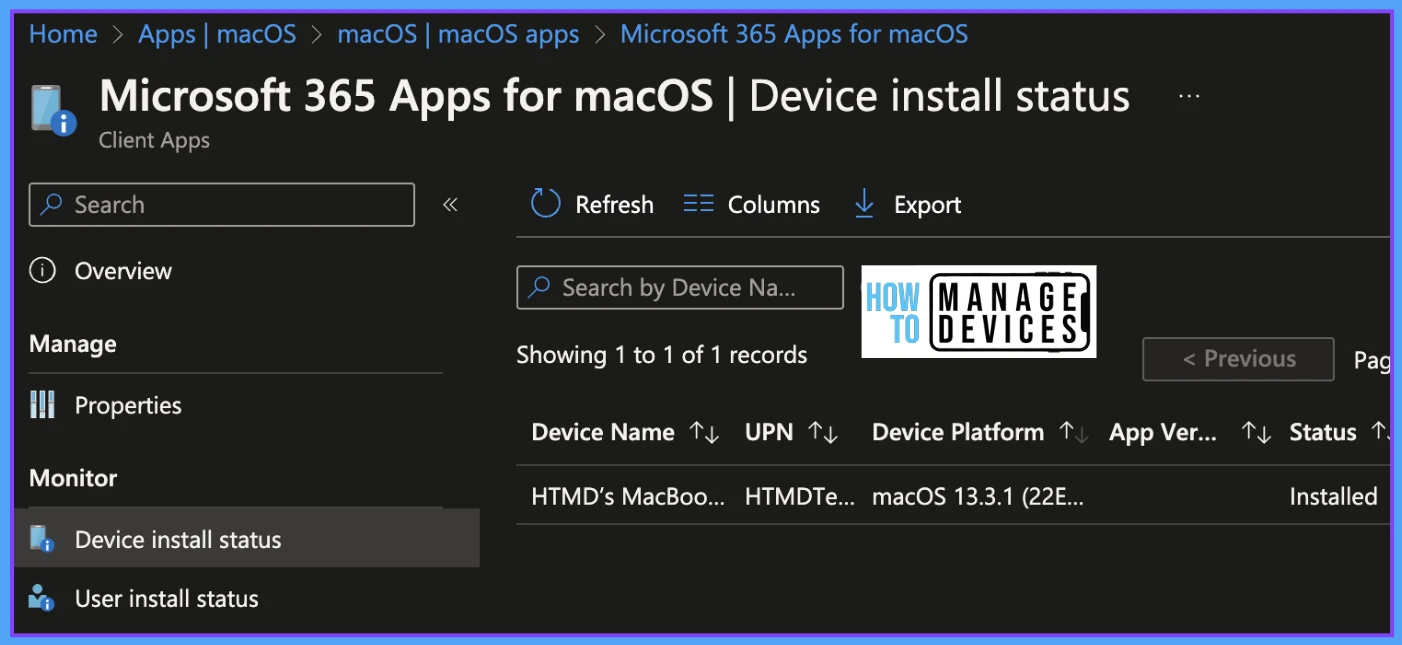
Task: Click the User install status icon
Action: tap(42, 598)
